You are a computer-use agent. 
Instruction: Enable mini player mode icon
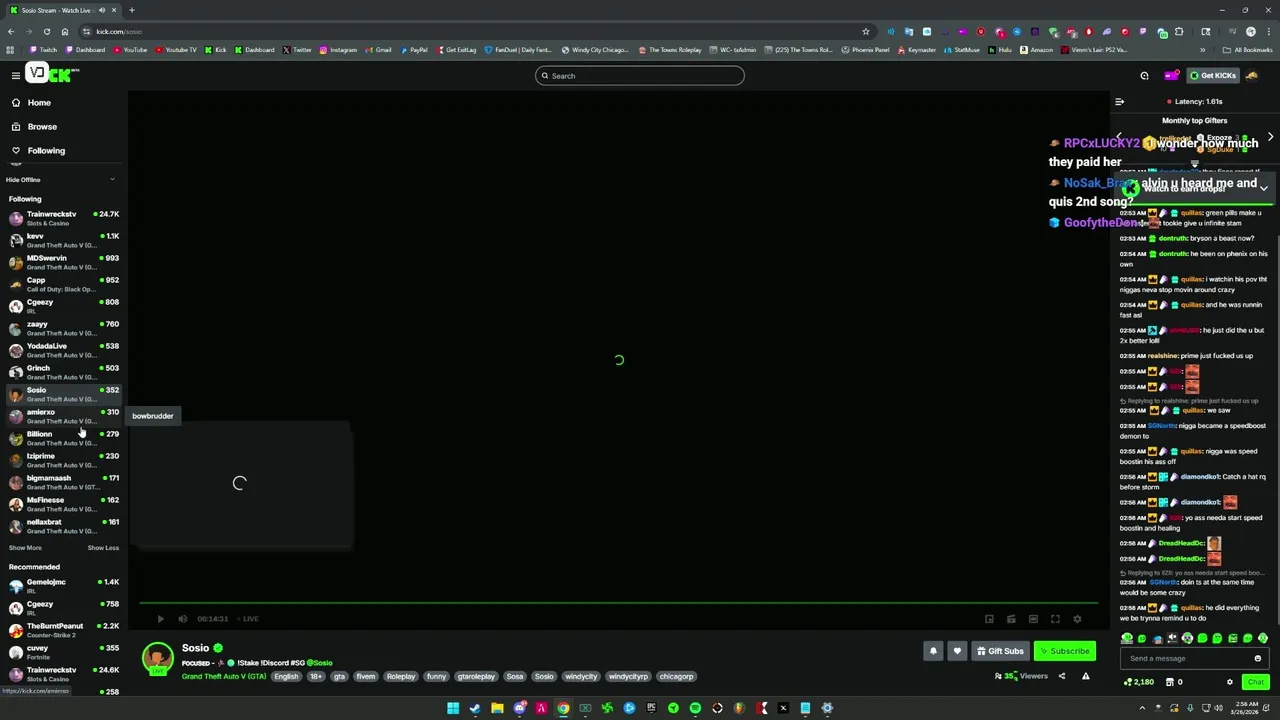(989, 619)
